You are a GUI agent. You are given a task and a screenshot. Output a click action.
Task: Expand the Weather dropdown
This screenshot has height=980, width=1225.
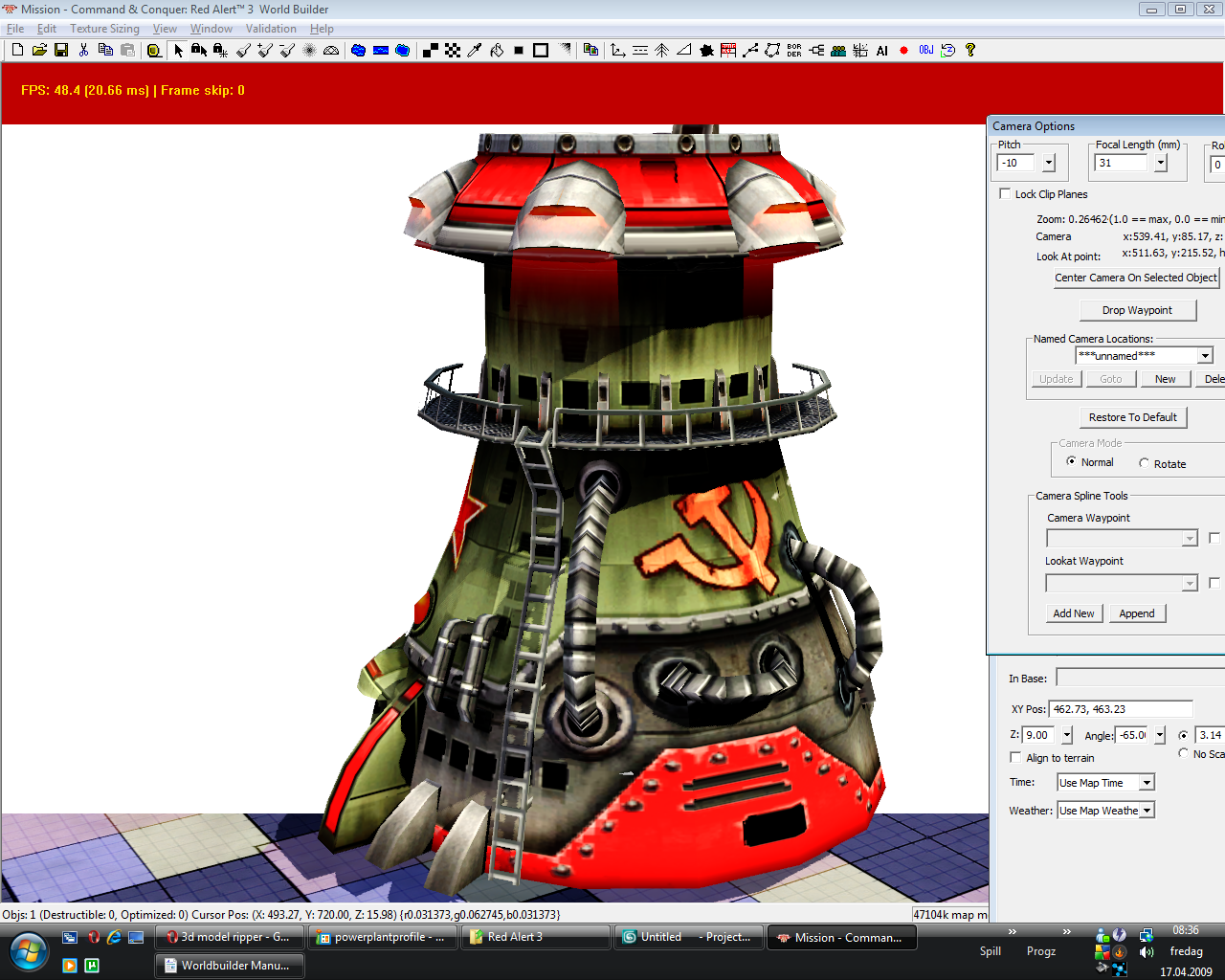(x=1147, y=811)
